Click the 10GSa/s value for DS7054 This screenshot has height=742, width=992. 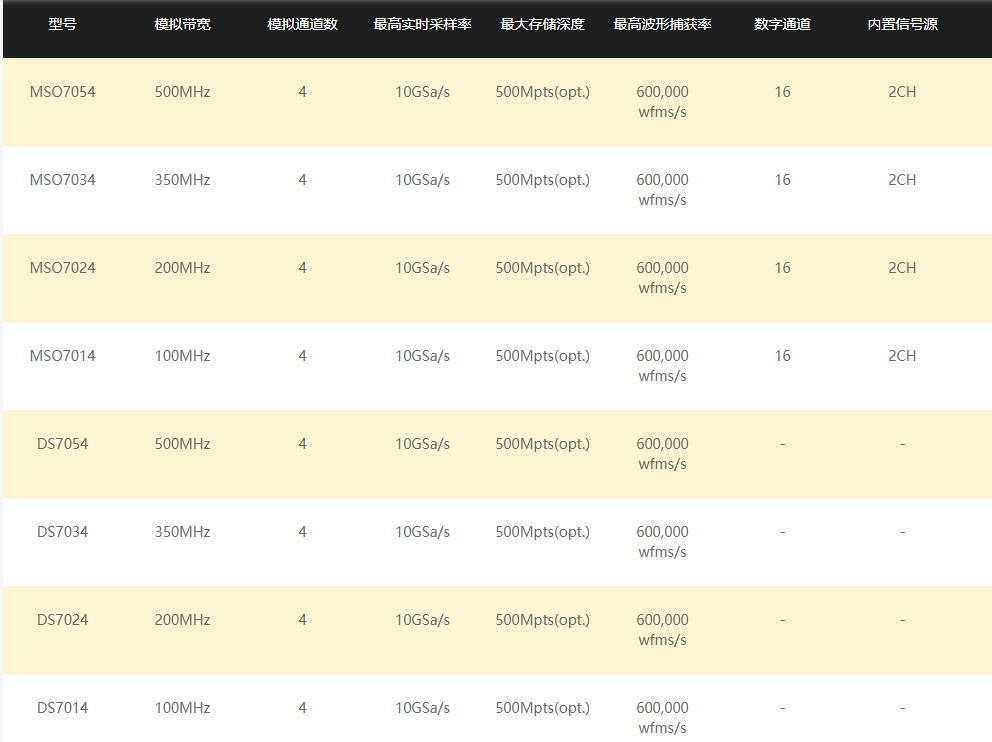(x=423, y=443)
